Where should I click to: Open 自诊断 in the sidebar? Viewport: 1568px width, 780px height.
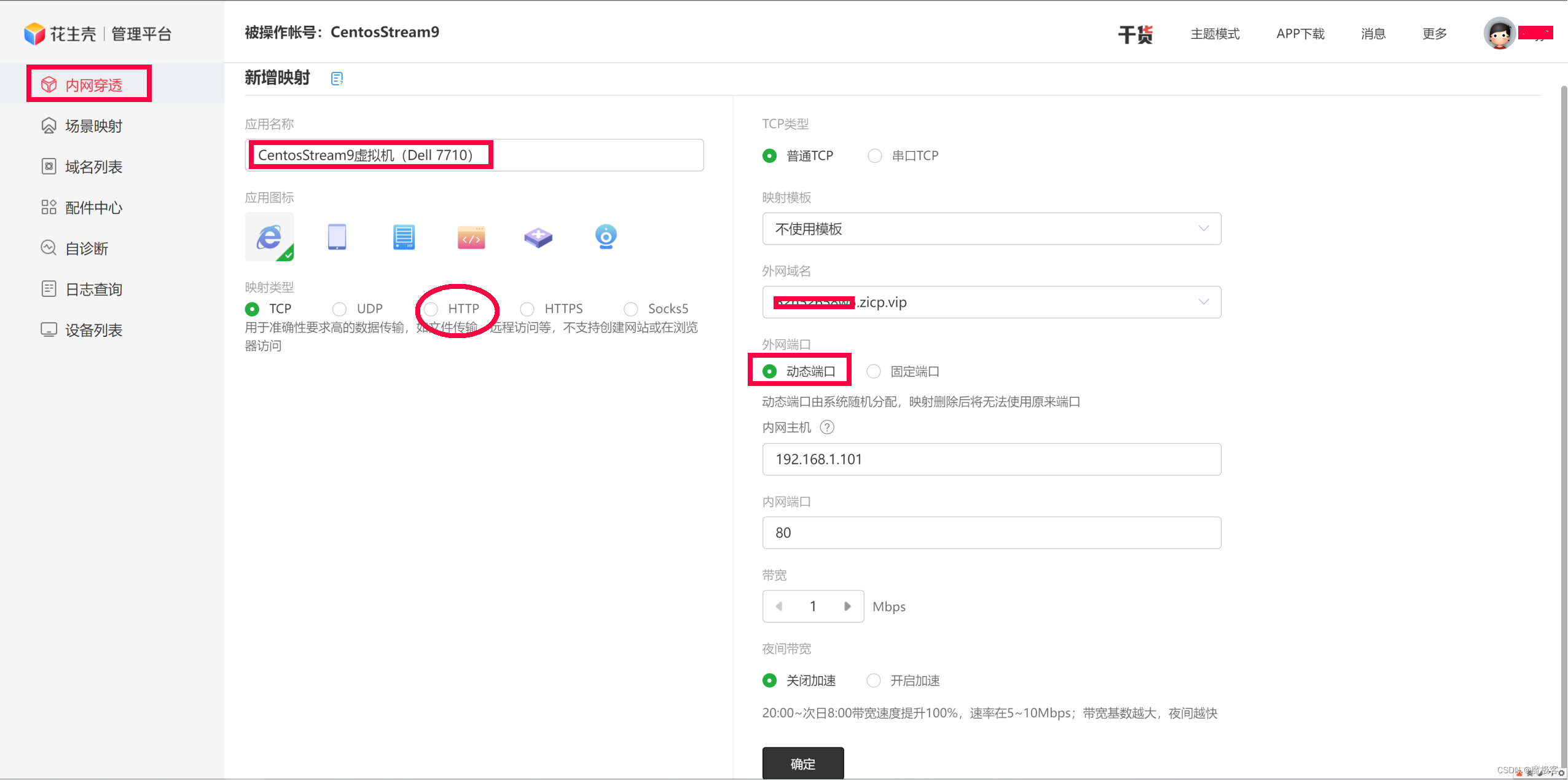tap(75, 248)
